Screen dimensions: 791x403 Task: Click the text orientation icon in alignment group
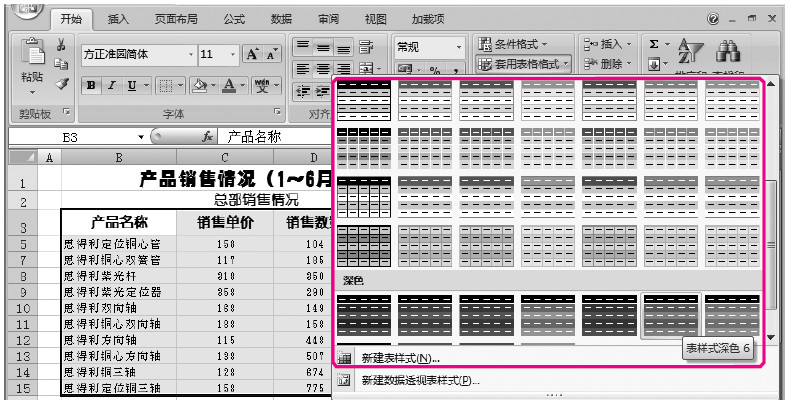tap(366, 47)
